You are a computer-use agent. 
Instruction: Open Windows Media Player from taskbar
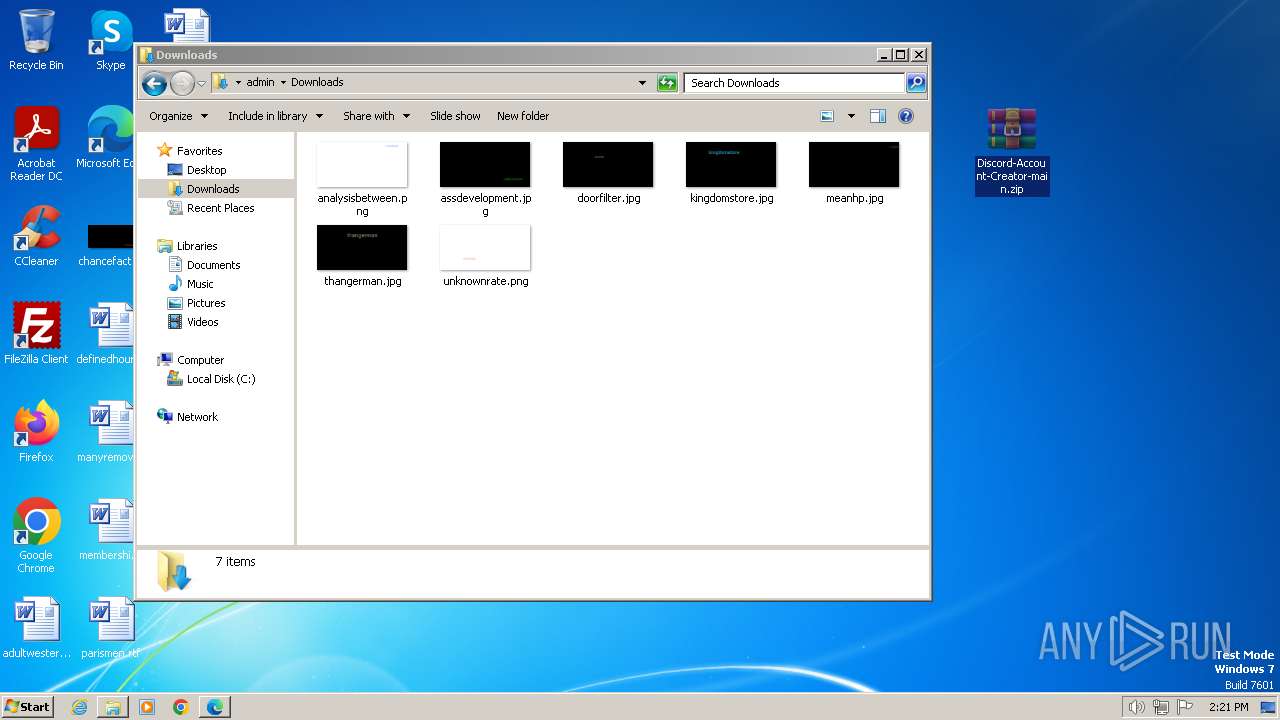click(147, 707)
